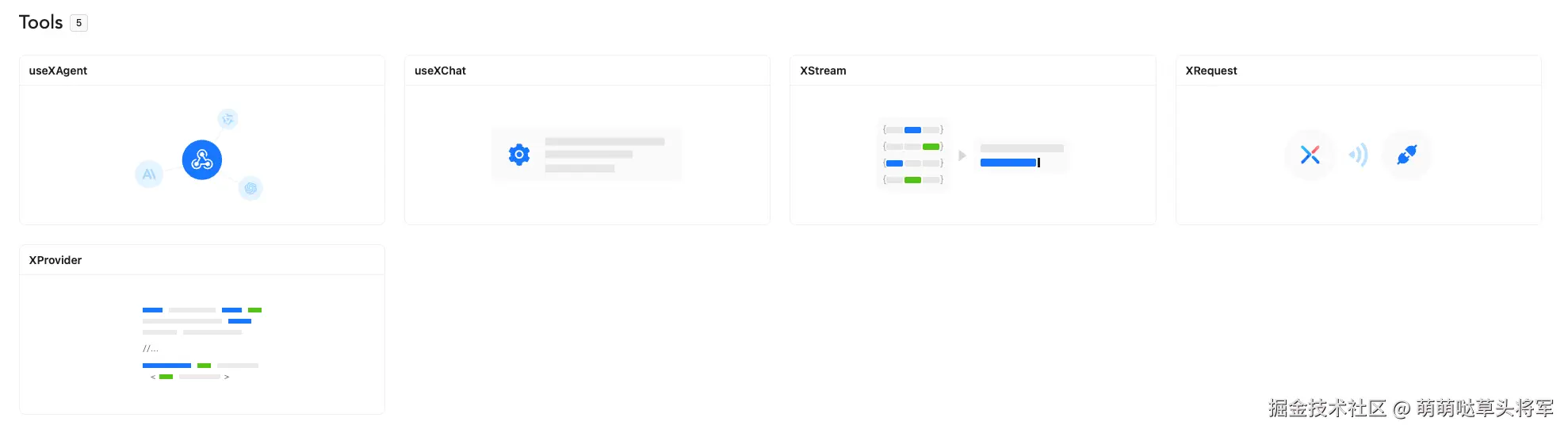
Task: Click the small top satellite icon in useXAgent
Action: tap(228, 119)
